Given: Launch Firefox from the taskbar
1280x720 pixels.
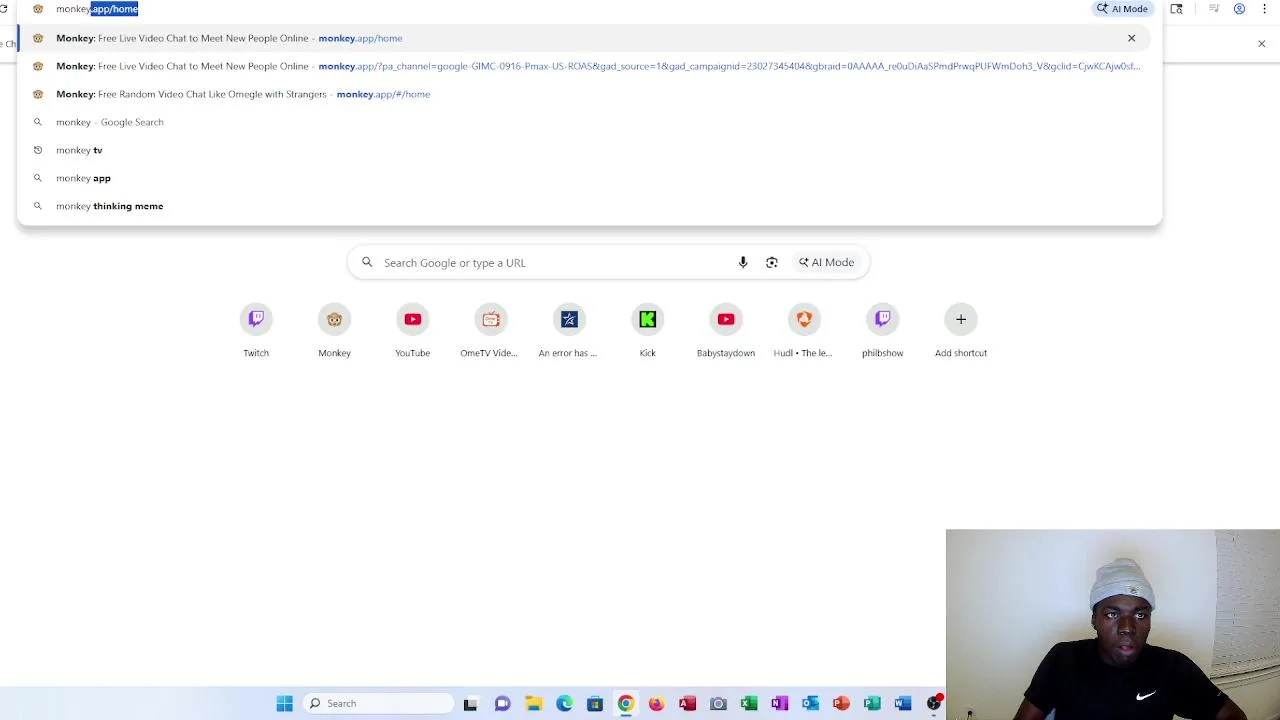Looking at the screenshot, I should [656, 703].
